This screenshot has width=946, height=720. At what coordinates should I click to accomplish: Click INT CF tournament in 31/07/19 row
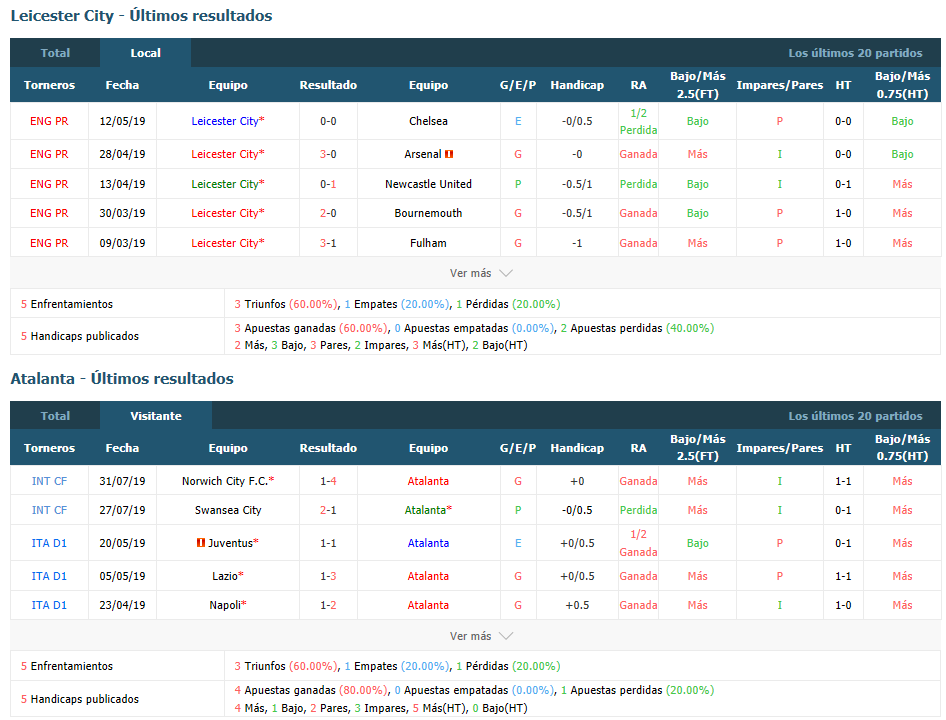tap(49, 481)
